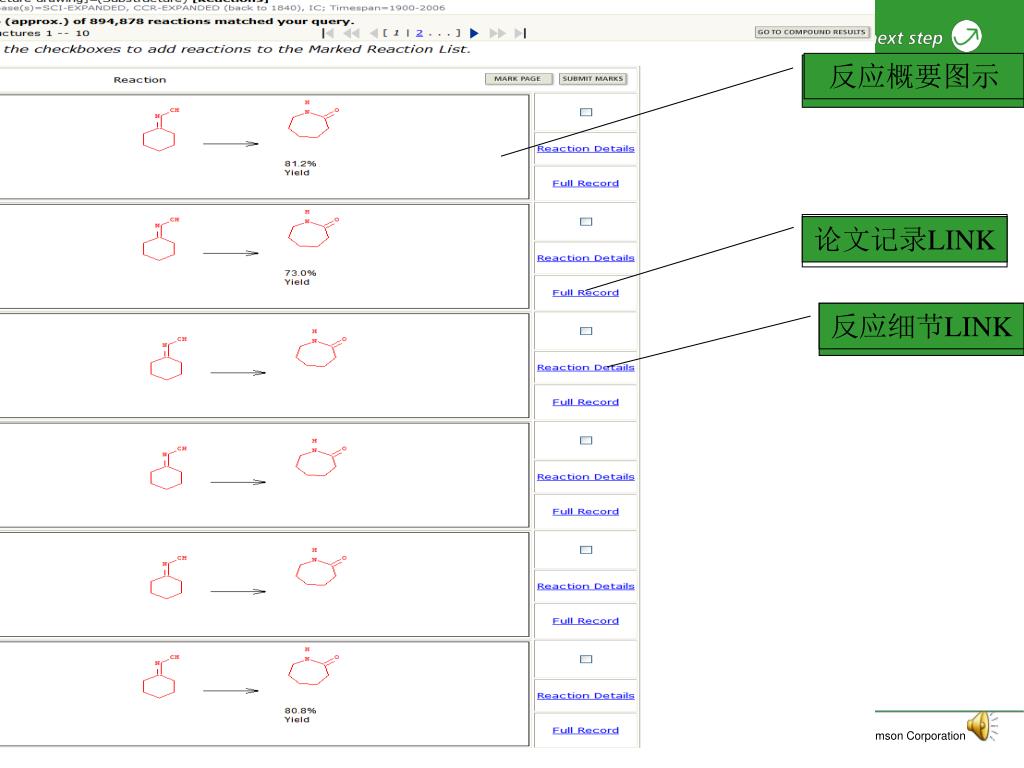Open Full Record for the 81.2% yield reaction
Screen dimensions: 1024x768
pyautogui.click(x=586, y=184)
